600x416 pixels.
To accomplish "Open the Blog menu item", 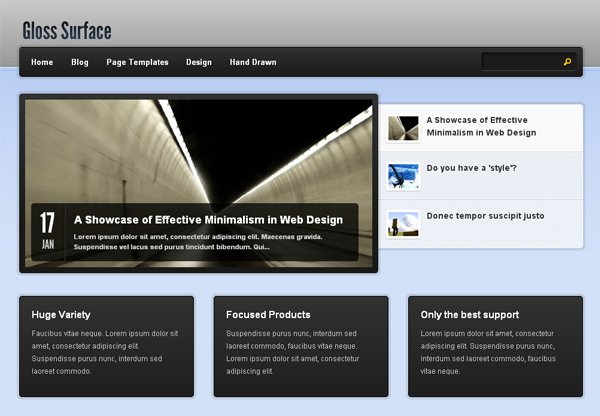I will coord(80,62).
